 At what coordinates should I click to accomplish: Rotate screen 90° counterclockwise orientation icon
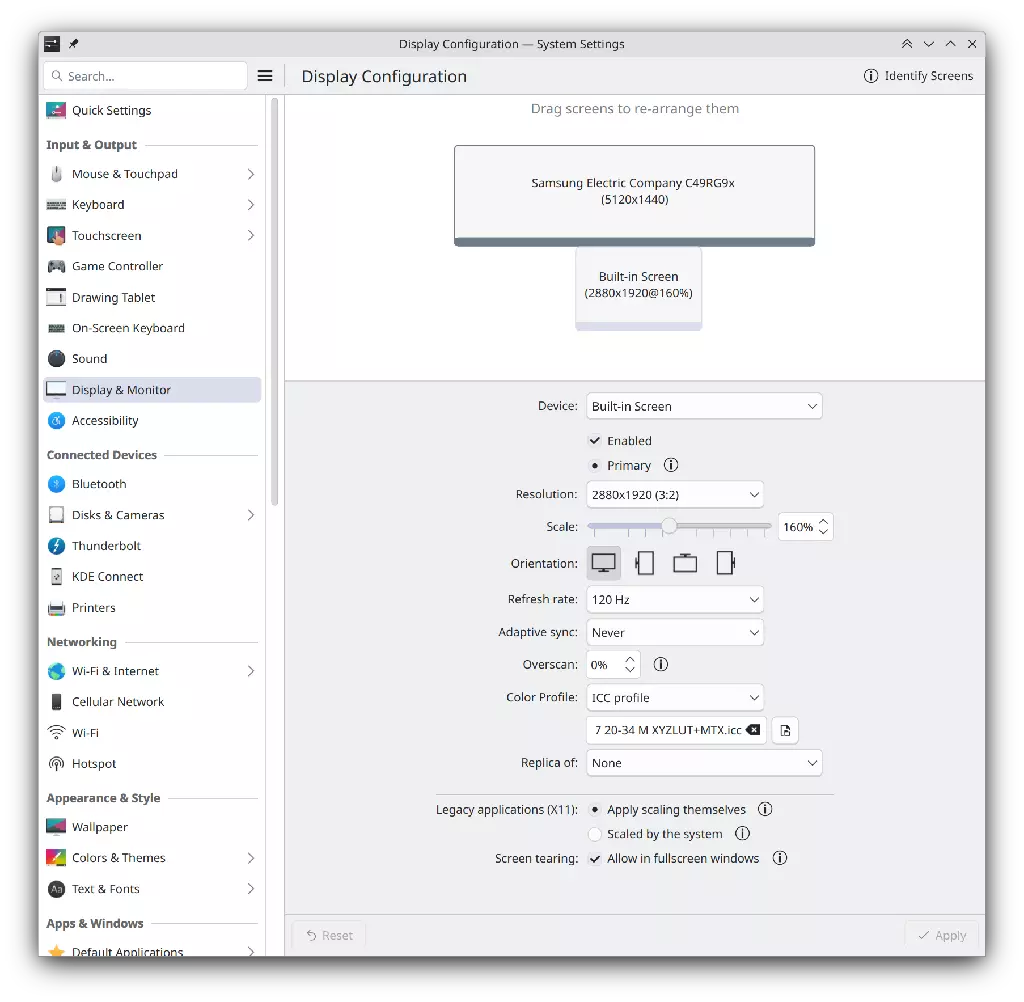click(x=645, y=563)
